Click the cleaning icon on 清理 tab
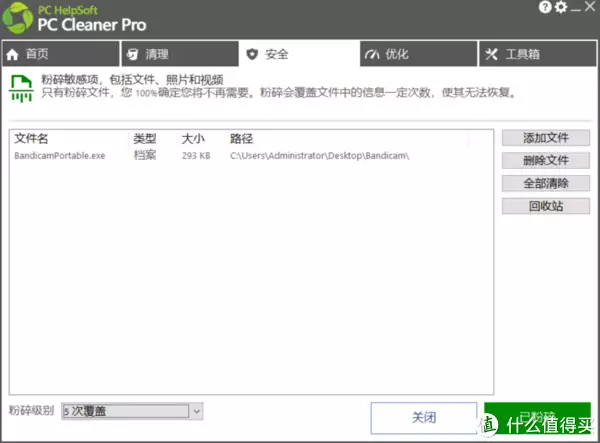Screen dimensions: 600x443 pyautogui.click(x=132, y=54)
